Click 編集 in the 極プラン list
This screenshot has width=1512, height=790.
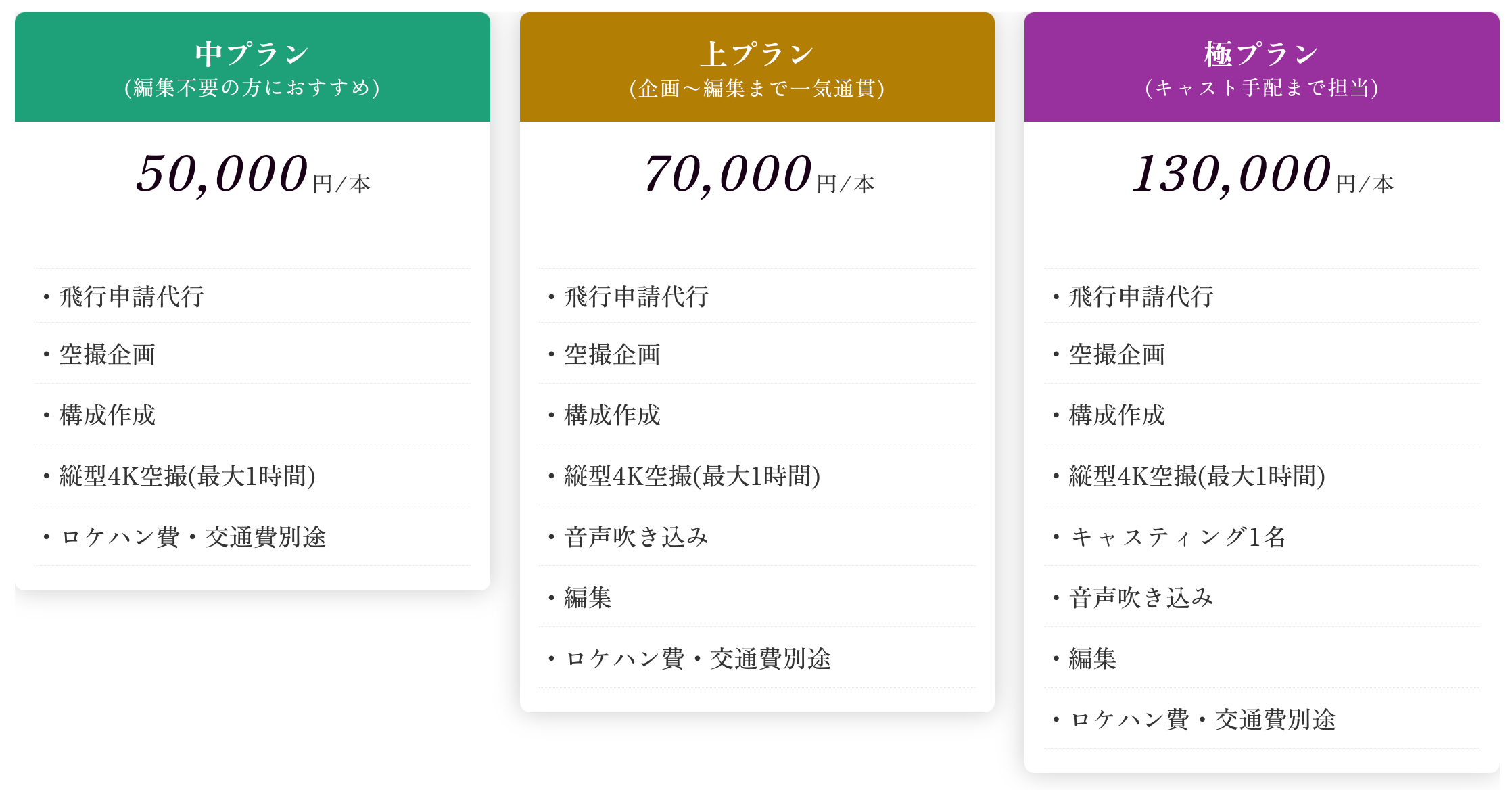click(1093, 659)
